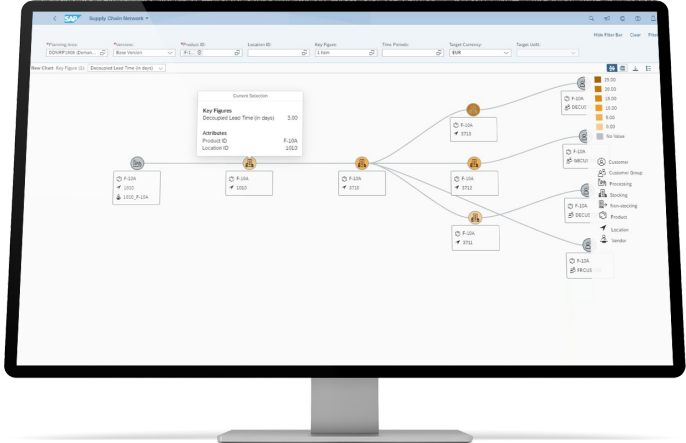Click the No Value grey legend swatch
The width and height of the screenshot is (686, 443).
point(600,136)
